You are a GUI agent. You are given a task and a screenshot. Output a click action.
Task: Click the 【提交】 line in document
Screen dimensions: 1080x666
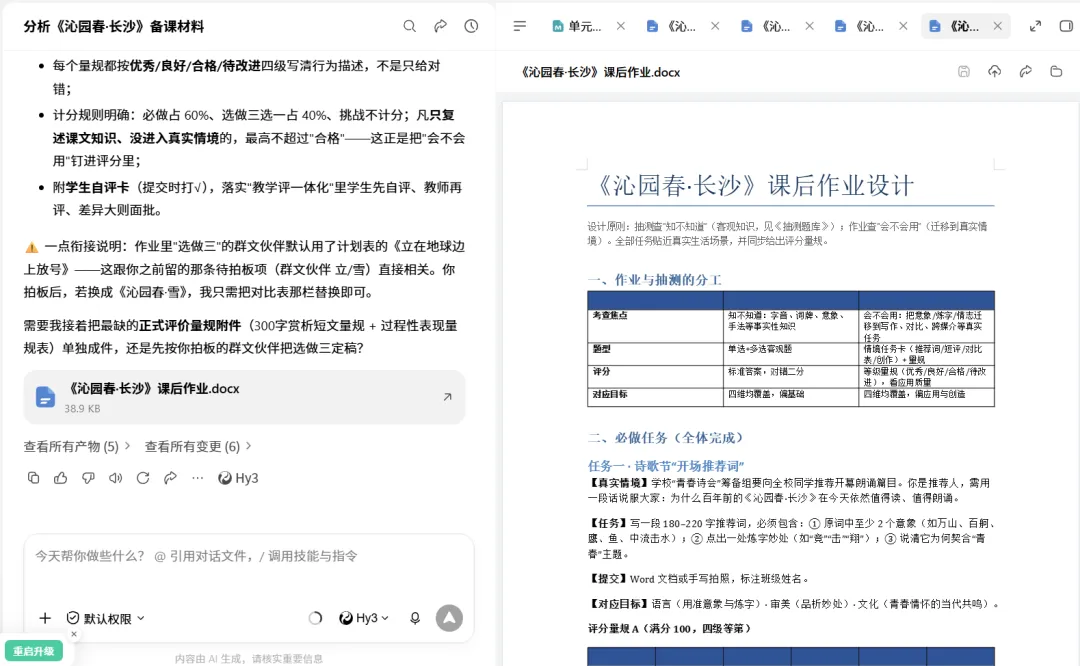(698, 579)
